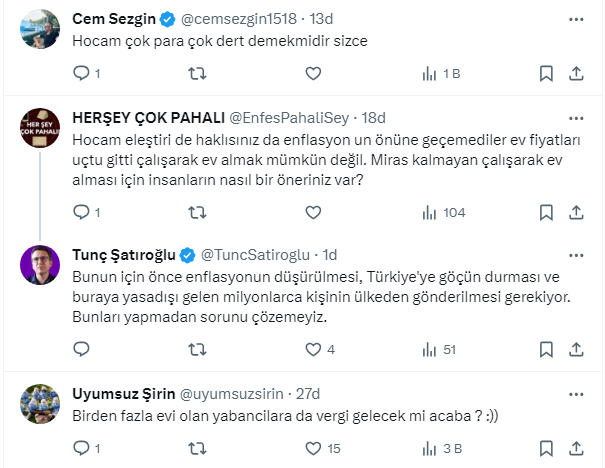
Task: Retweet Cem Sezgin's tweet
Action: pyautogui.click(x=199, y=73)
